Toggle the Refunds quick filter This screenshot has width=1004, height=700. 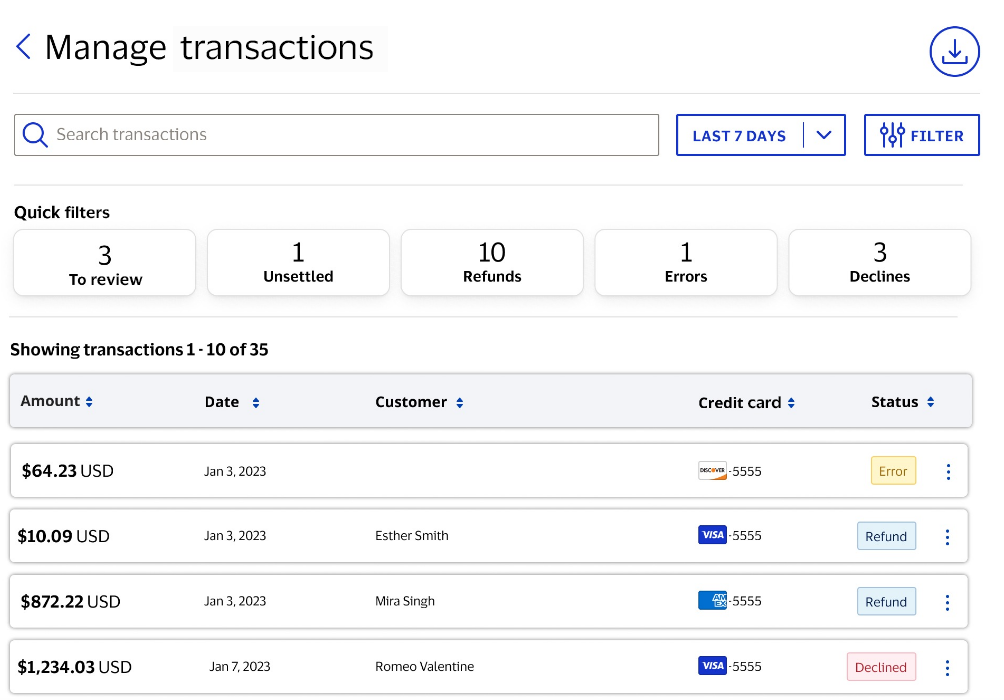492,263
